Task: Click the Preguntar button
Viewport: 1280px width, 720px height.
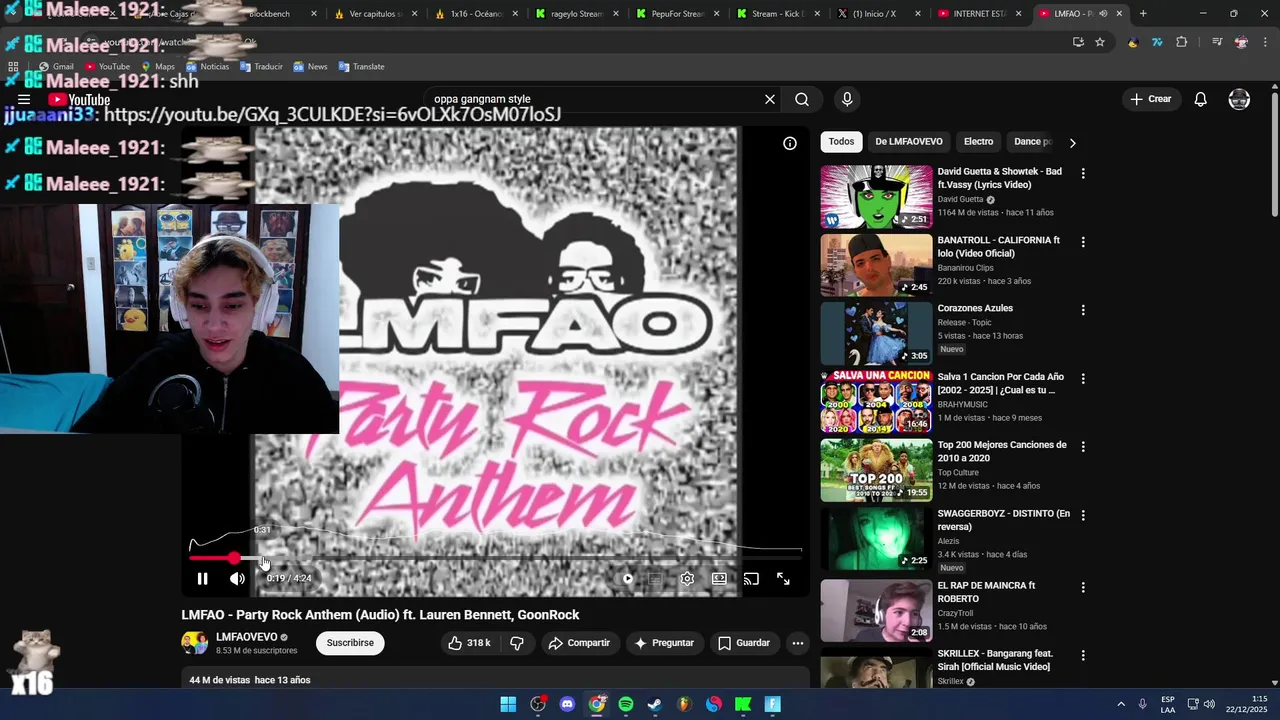Action: (x=664, y=643)
